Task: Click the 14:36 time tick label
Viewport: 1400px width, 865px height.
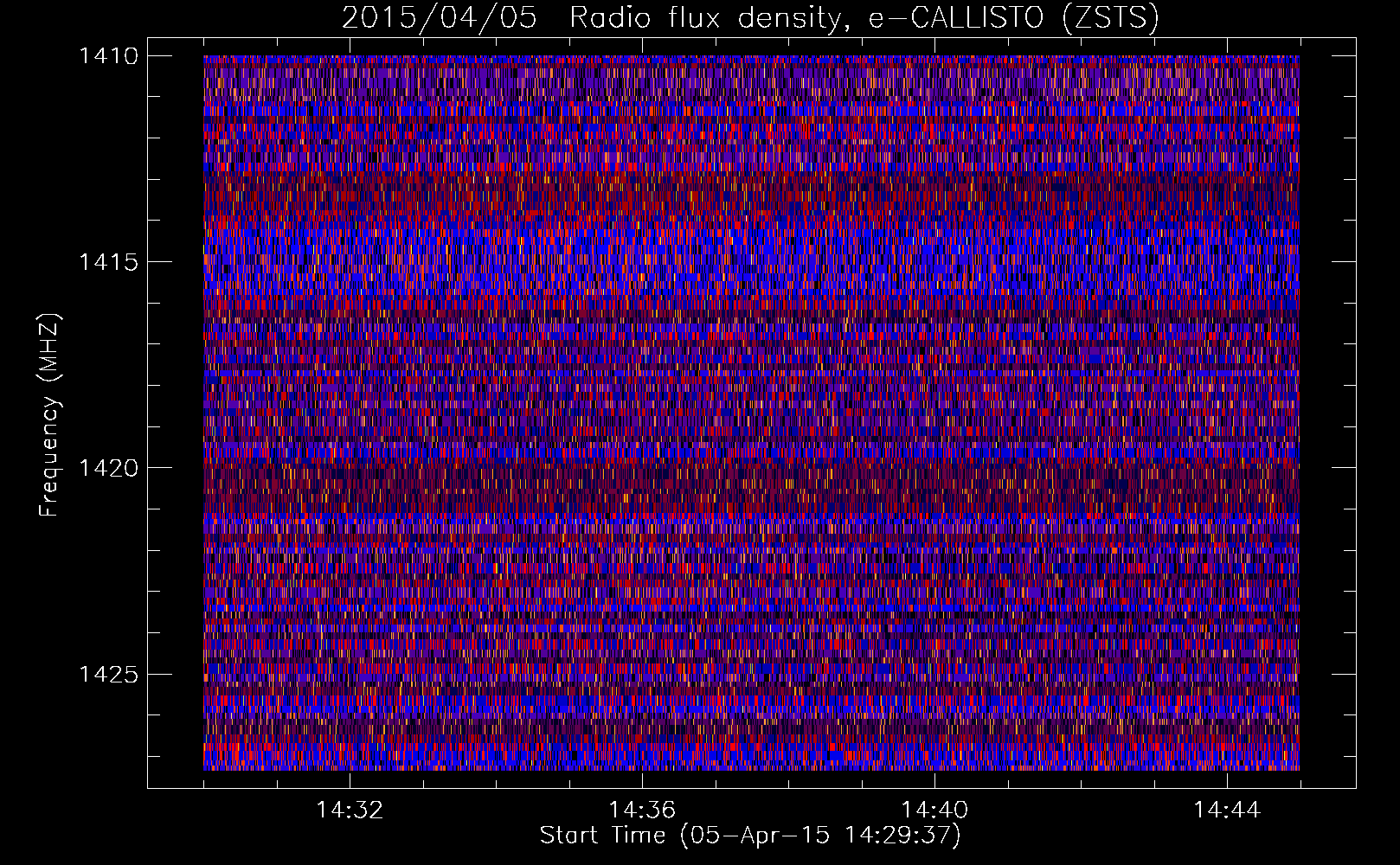Action: pyautogui.click(x=642, y=811)
